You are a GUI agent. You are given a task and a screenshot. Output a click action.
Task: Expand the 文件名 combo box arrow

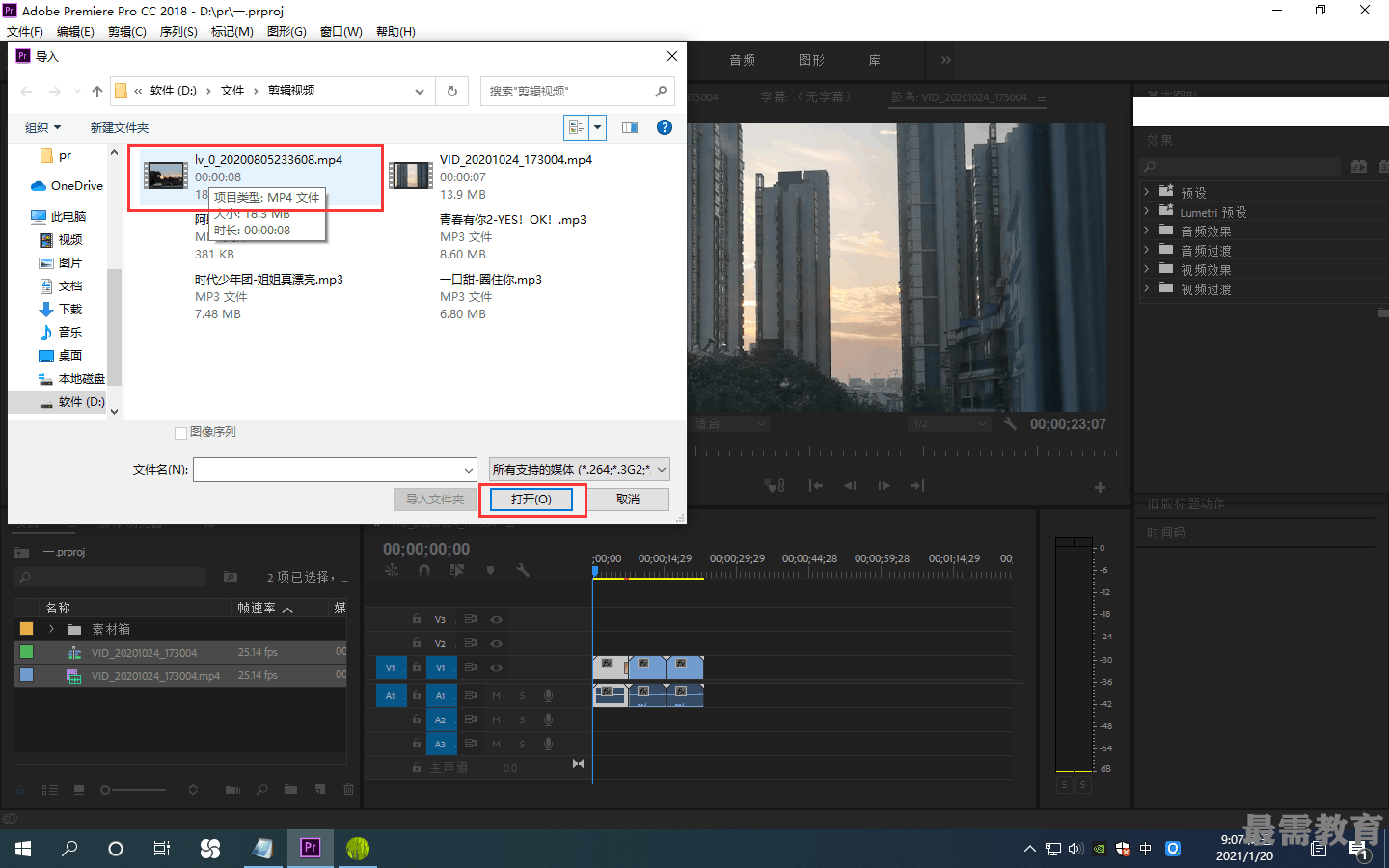click(469, 470)
